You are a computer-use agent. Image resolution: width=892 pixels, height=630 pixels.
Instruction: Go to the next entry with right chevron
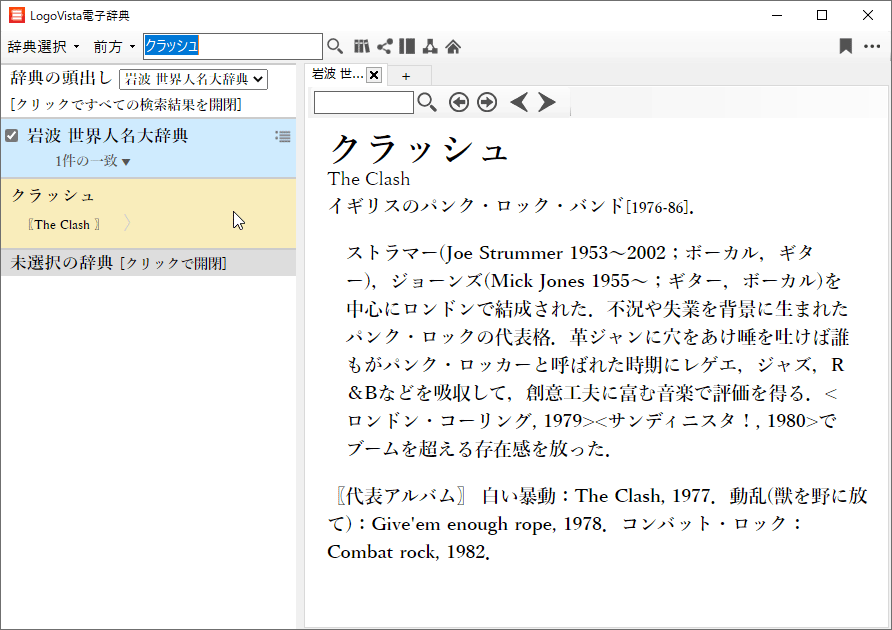(x=546, y=102)
